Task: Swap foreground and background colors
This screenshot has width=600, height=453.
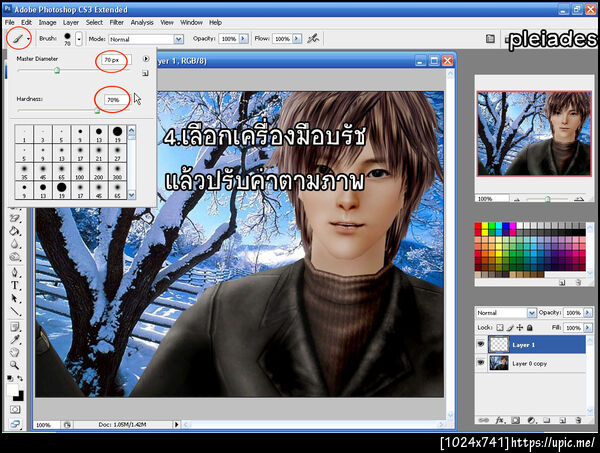Action: point(20,378)
